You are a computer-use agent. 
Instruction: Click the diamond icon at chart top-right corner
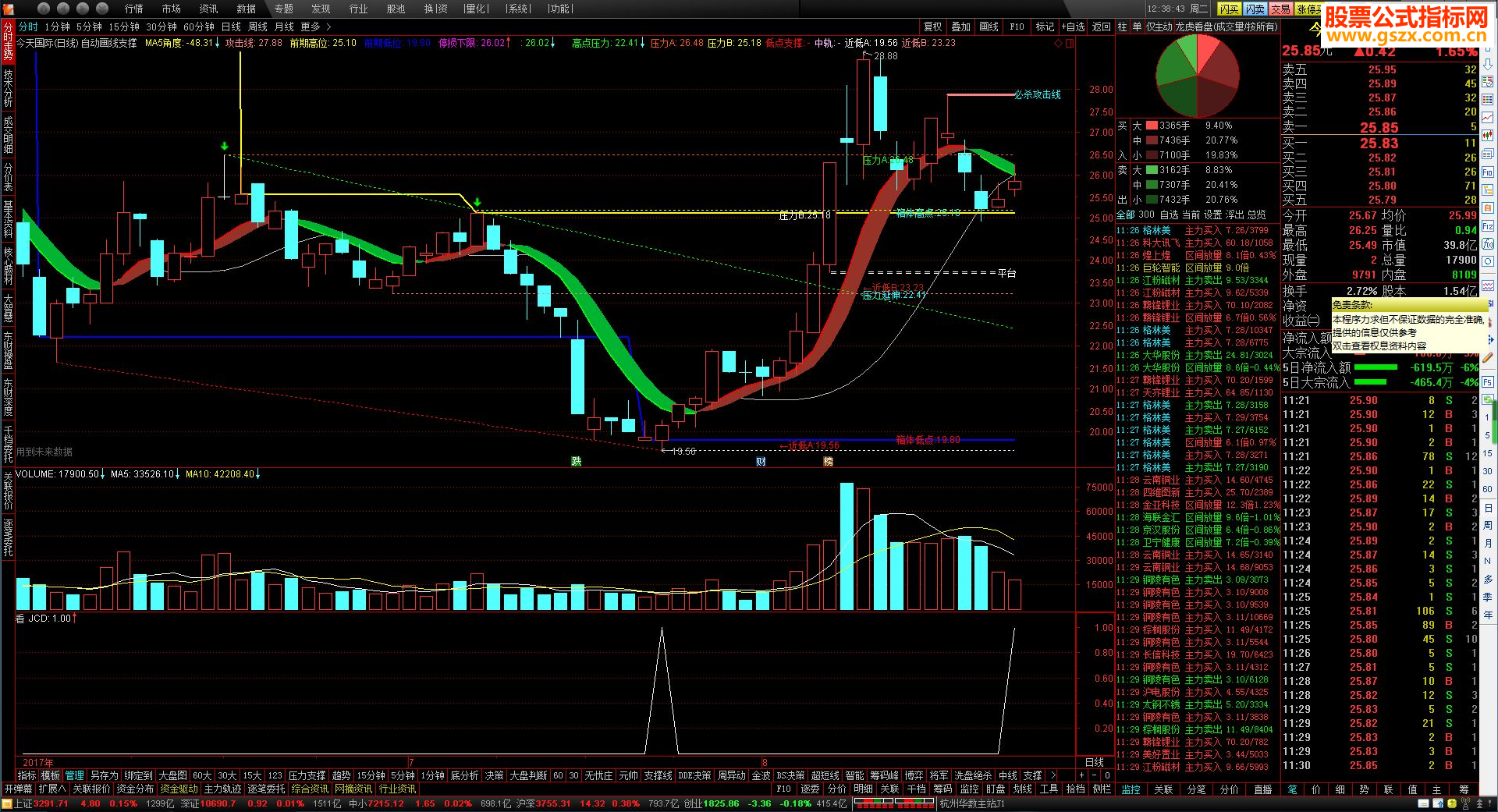pos(1058,43)
